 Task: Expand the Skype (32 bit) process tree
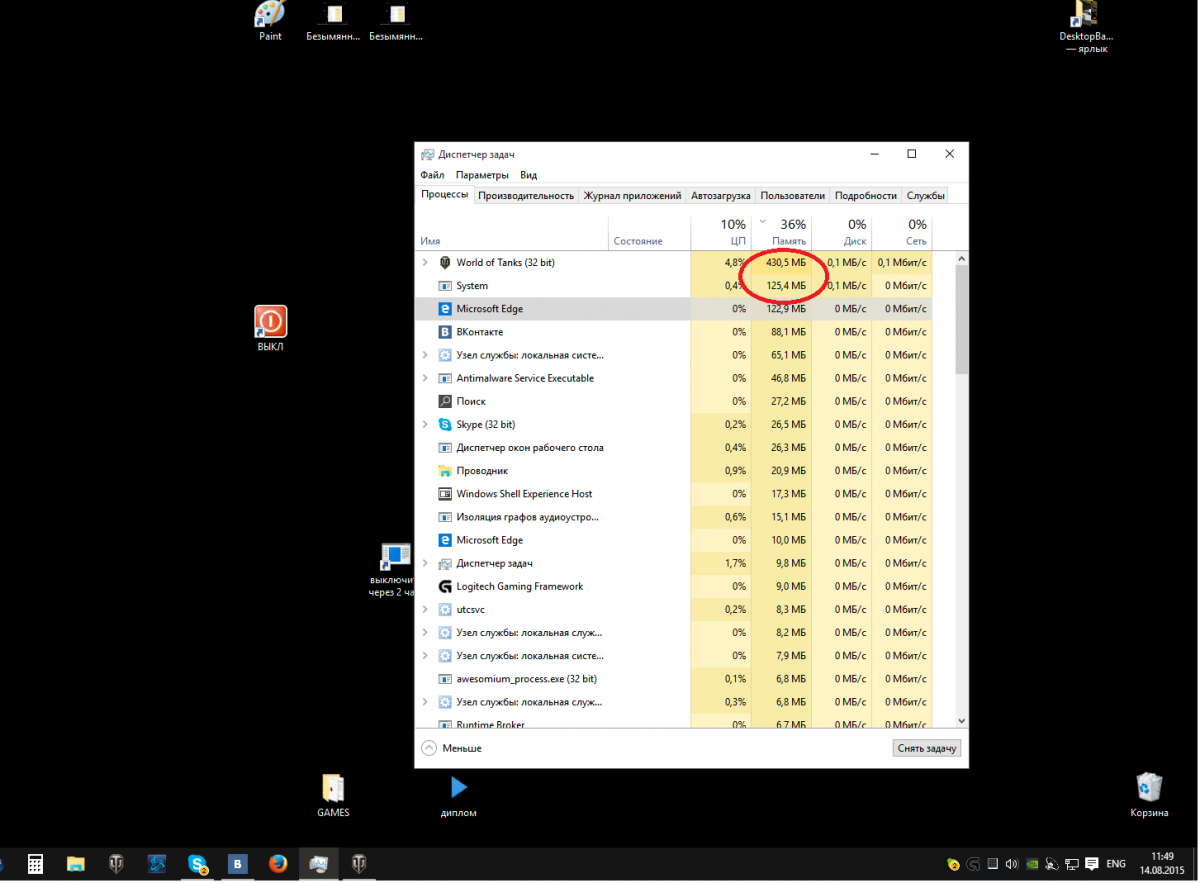pos(425,425)
